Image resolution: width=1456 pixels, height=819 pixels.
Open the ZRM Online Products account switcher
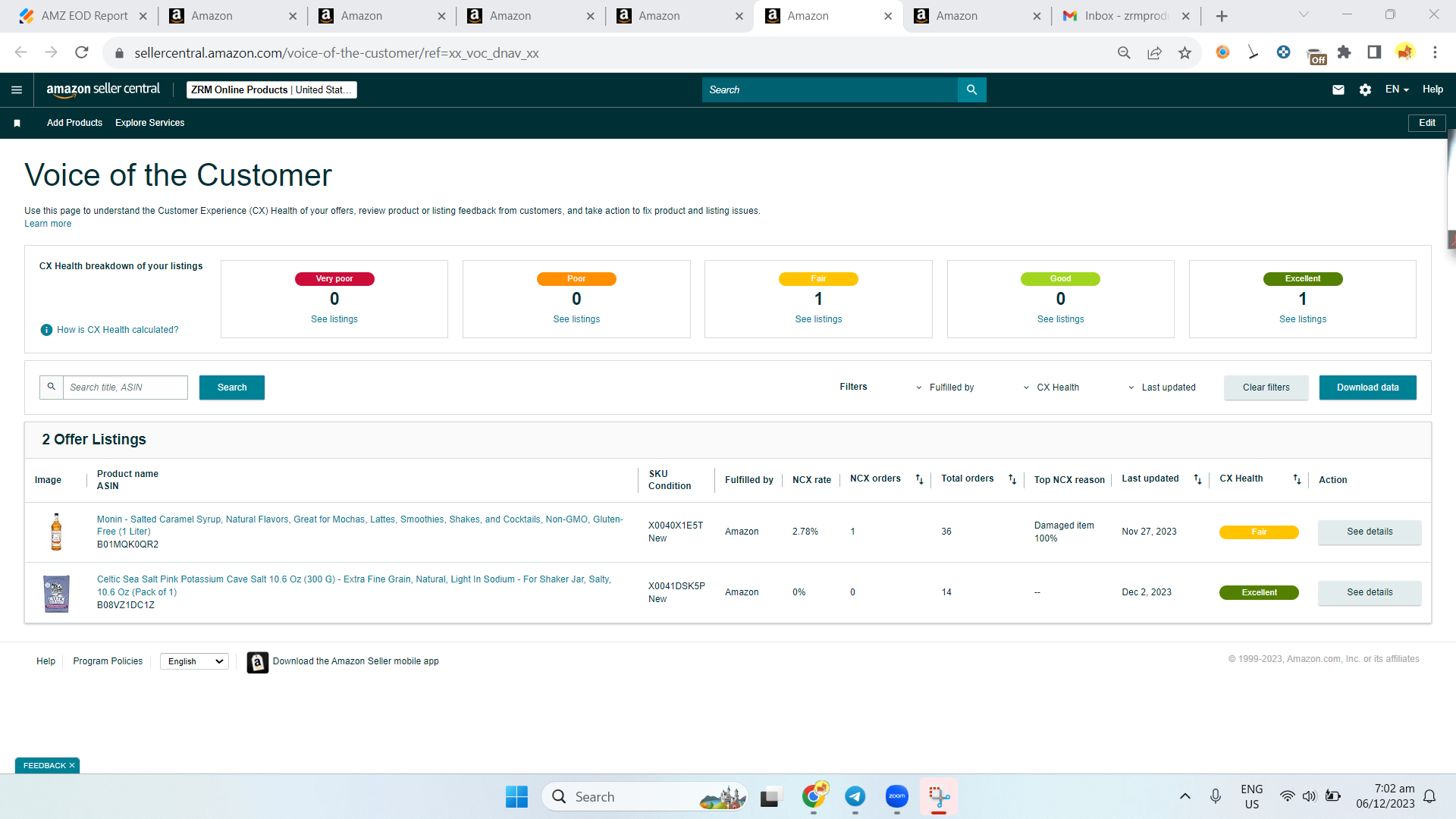271,89
